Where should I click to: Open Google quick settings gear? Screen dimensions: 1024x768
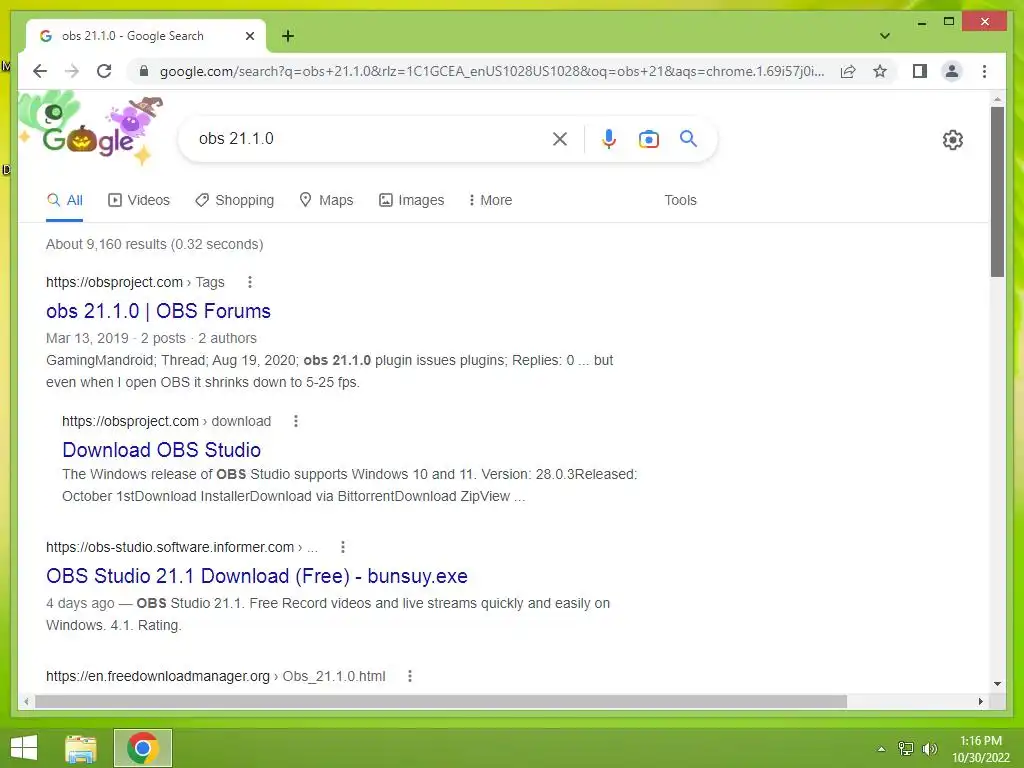point(952,140)
